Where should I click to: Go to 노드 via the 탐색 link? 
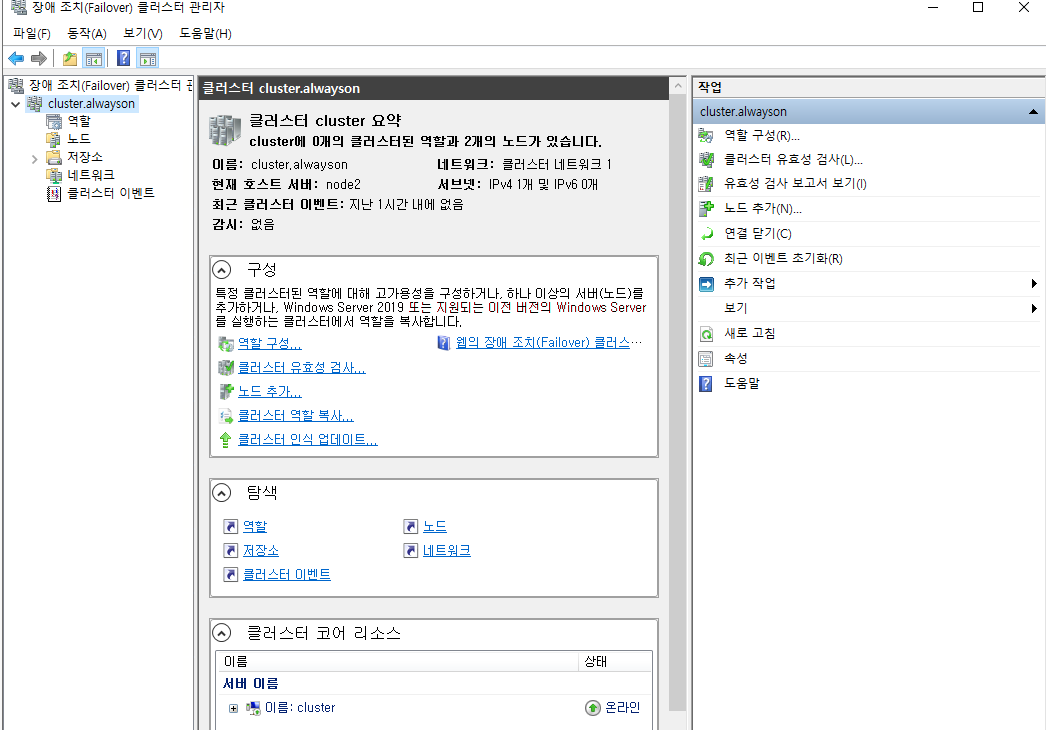click(435, 526)
